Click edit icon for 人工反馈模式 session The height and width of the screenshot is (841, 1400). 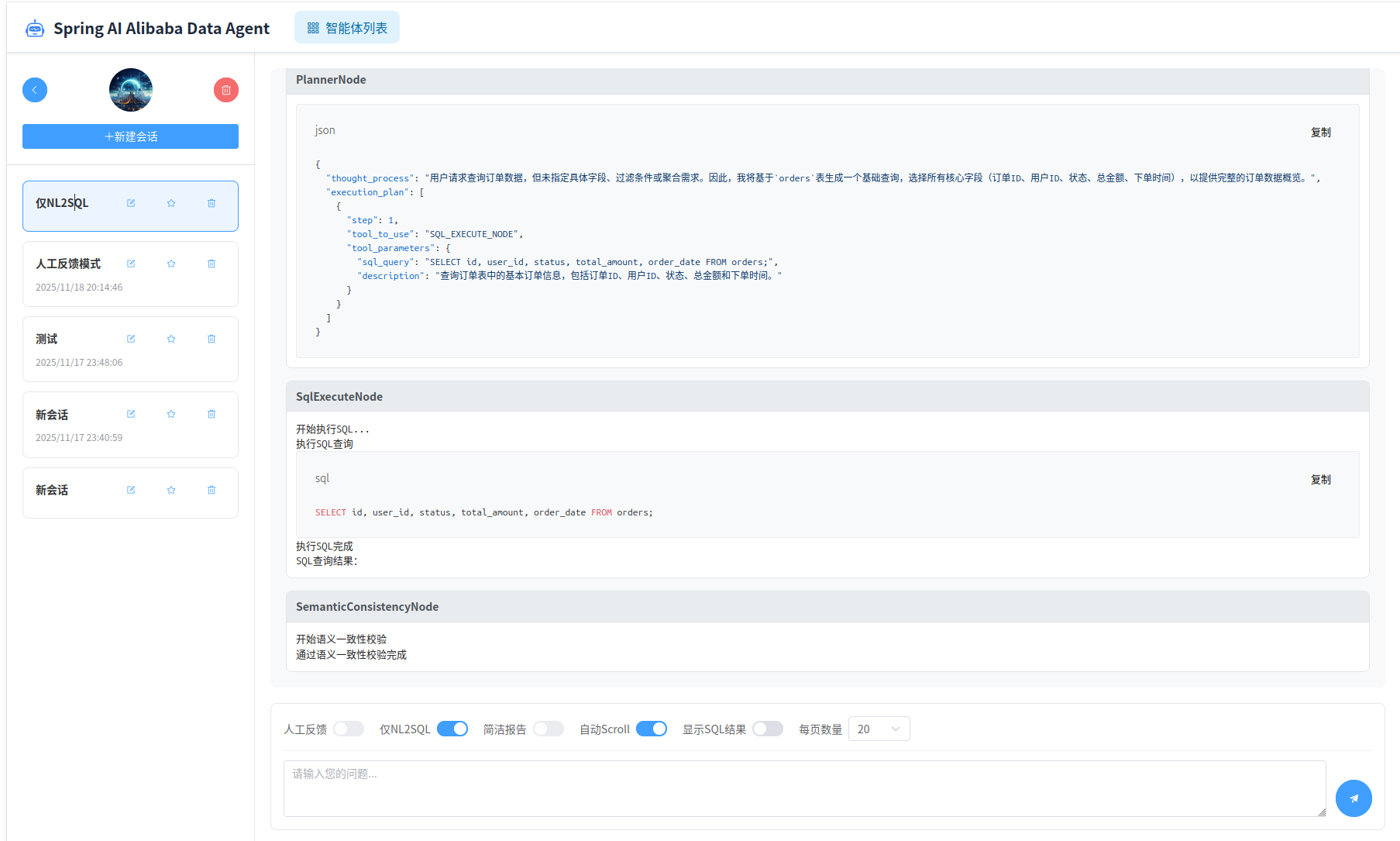pyautogui.click(x=131, y=264)
